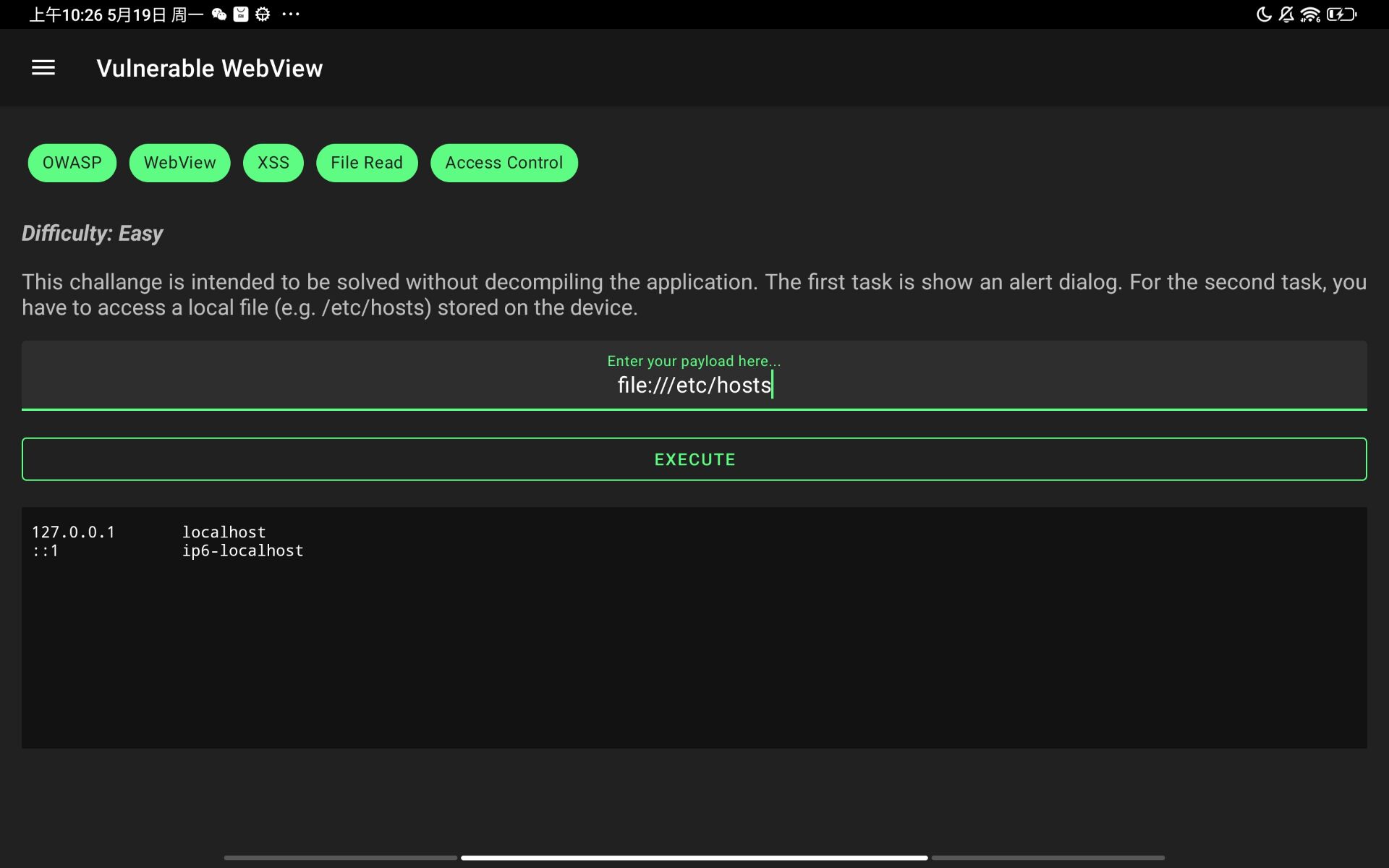Image resolution: width=1389 pixels, height=868 pixels.
Task: Focus the payload input field
Action: (x=694, y=385)
